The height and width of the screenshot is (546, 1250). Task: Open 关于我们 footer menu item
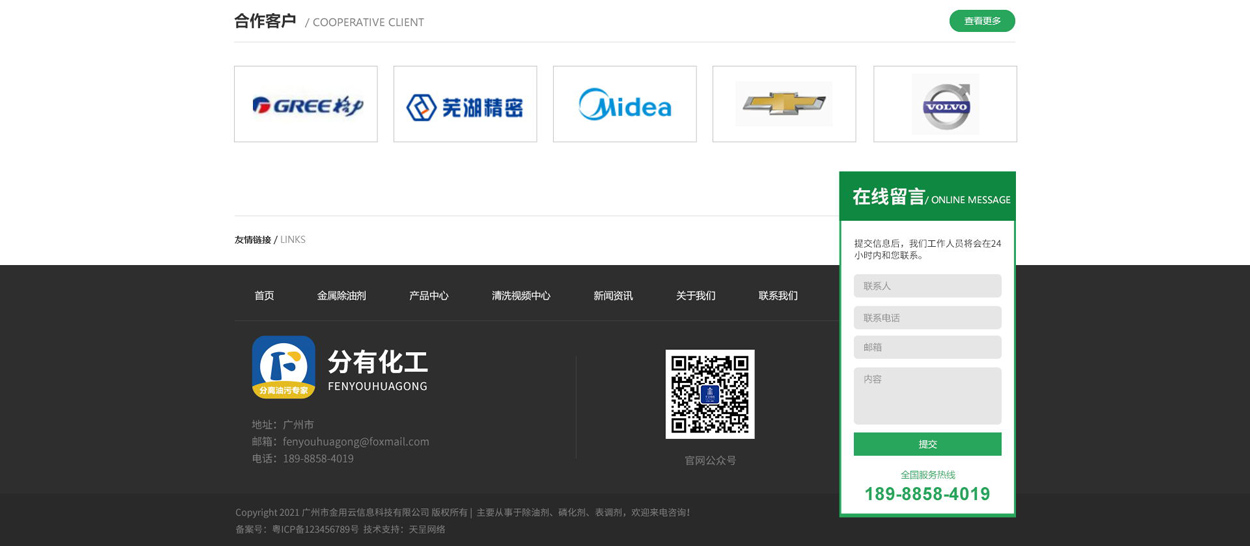(x=696, y=296)
